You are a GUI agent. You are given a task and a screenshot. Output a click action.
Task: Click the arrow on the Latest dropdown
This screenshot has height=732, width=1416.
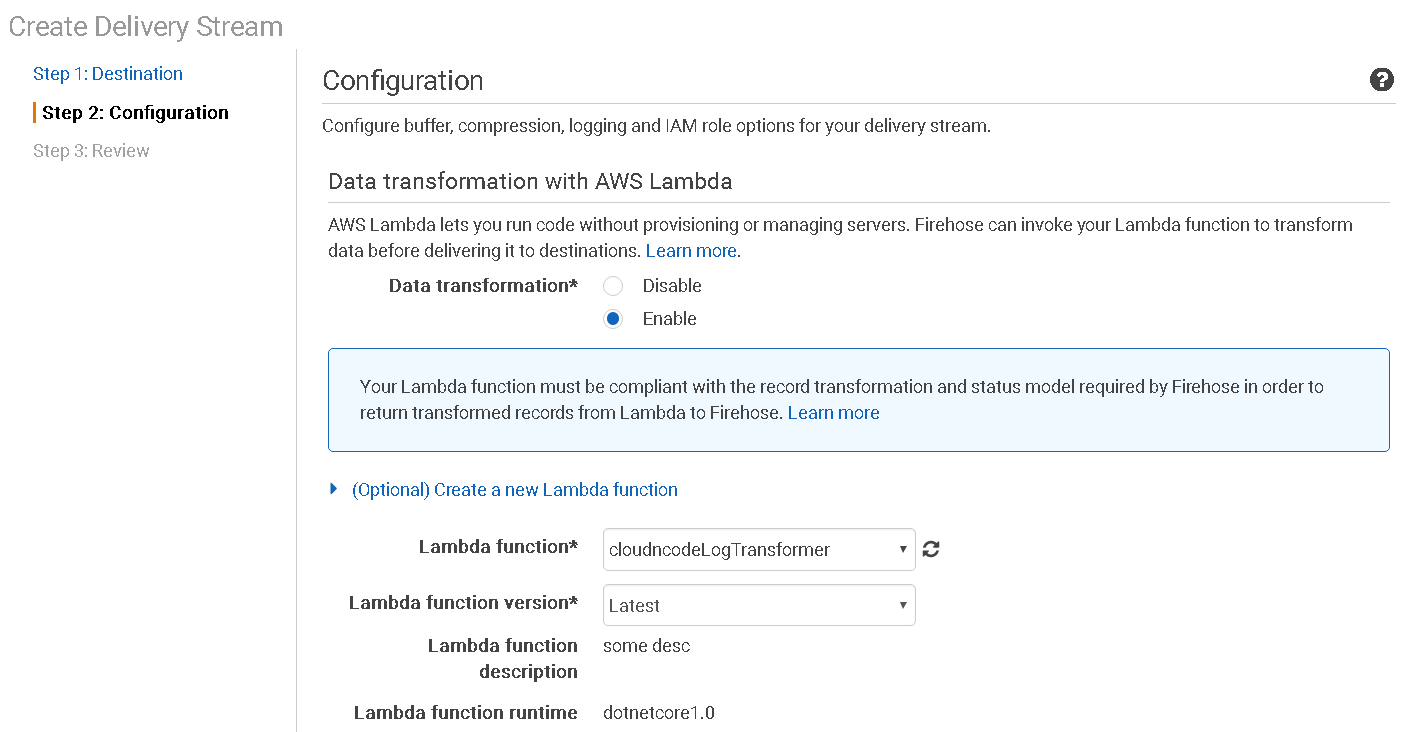pos(903,605)
